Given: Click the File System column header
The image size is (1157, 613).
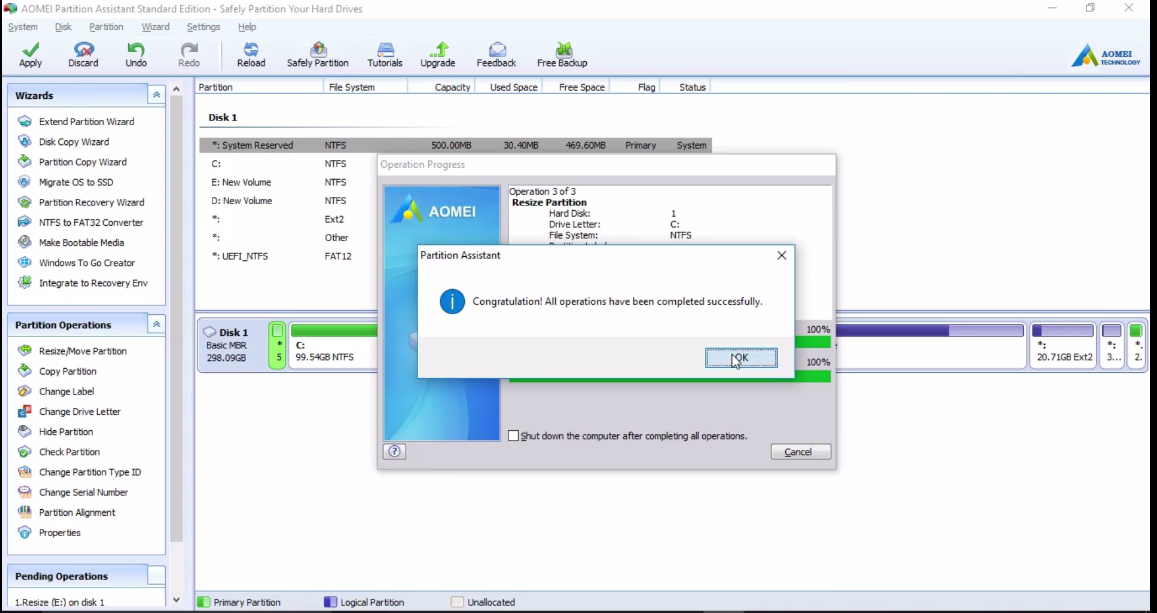Looking at the screenshot, I should [x=352, y=87].
